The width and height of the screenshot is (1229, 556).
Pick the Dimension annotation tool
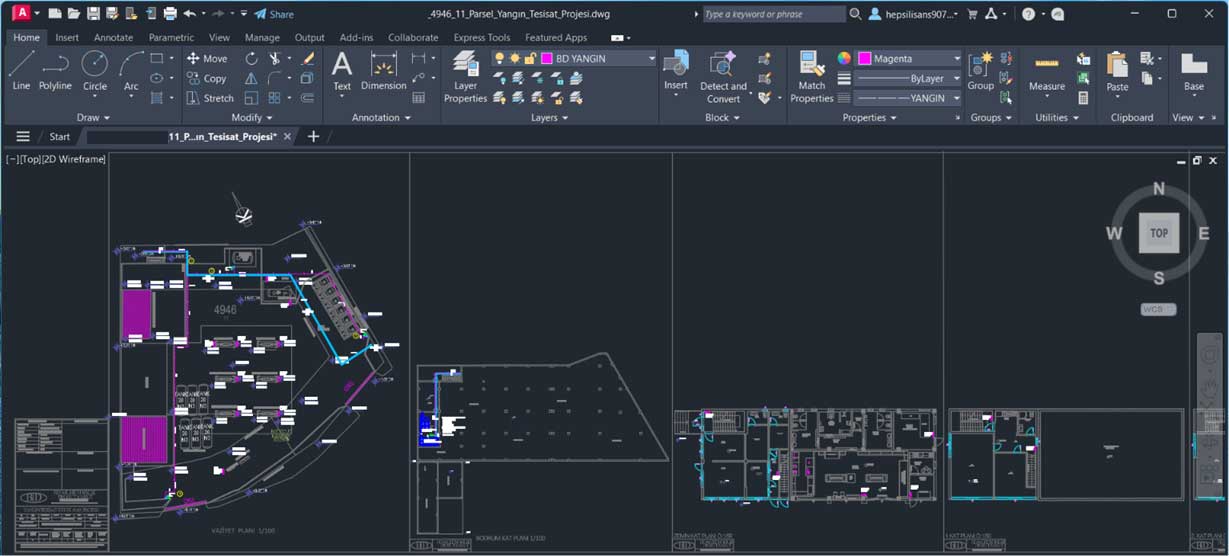384,71
